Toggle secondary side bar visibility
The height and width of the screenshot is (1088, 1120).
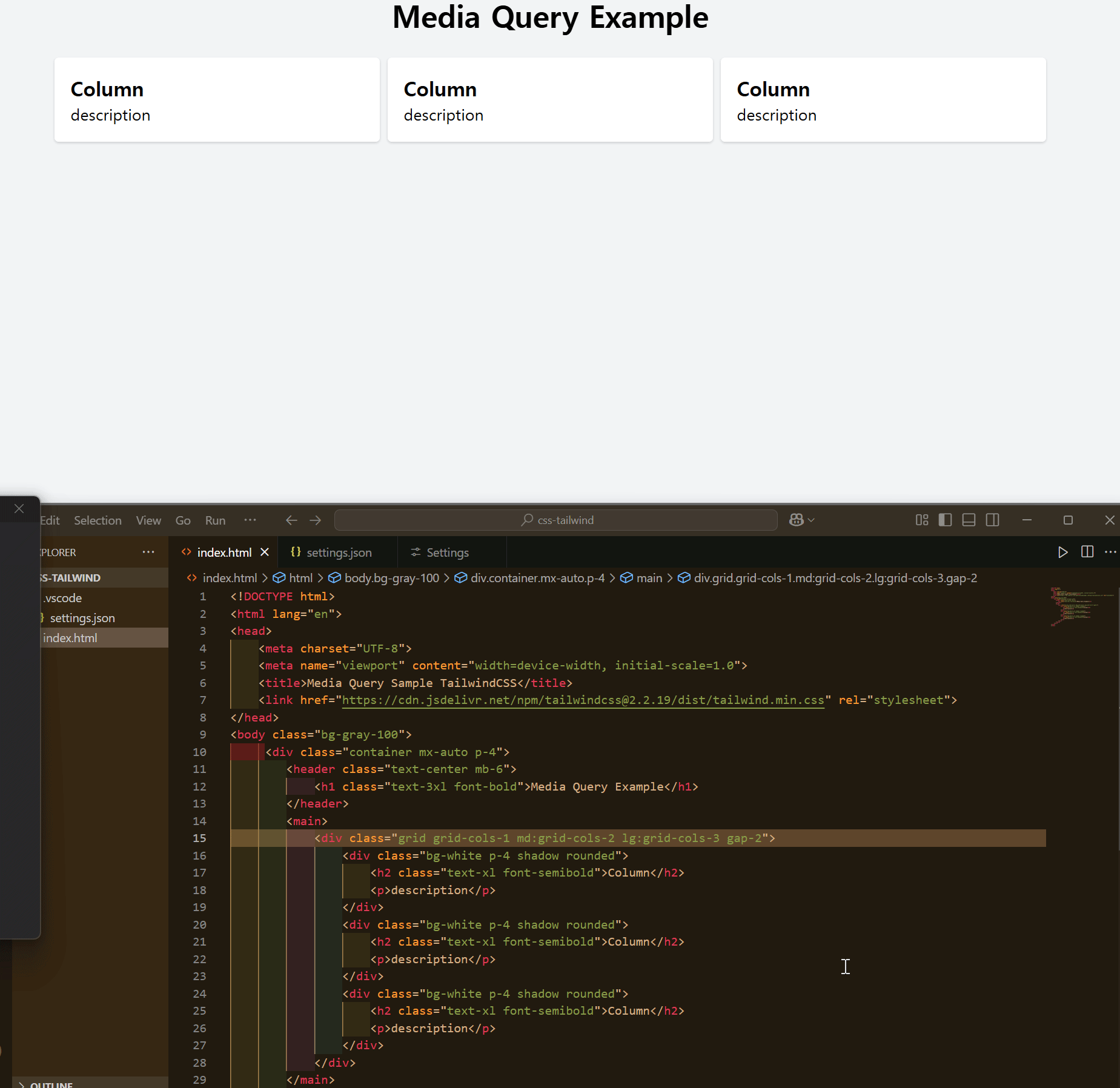[x=992, y=520]
